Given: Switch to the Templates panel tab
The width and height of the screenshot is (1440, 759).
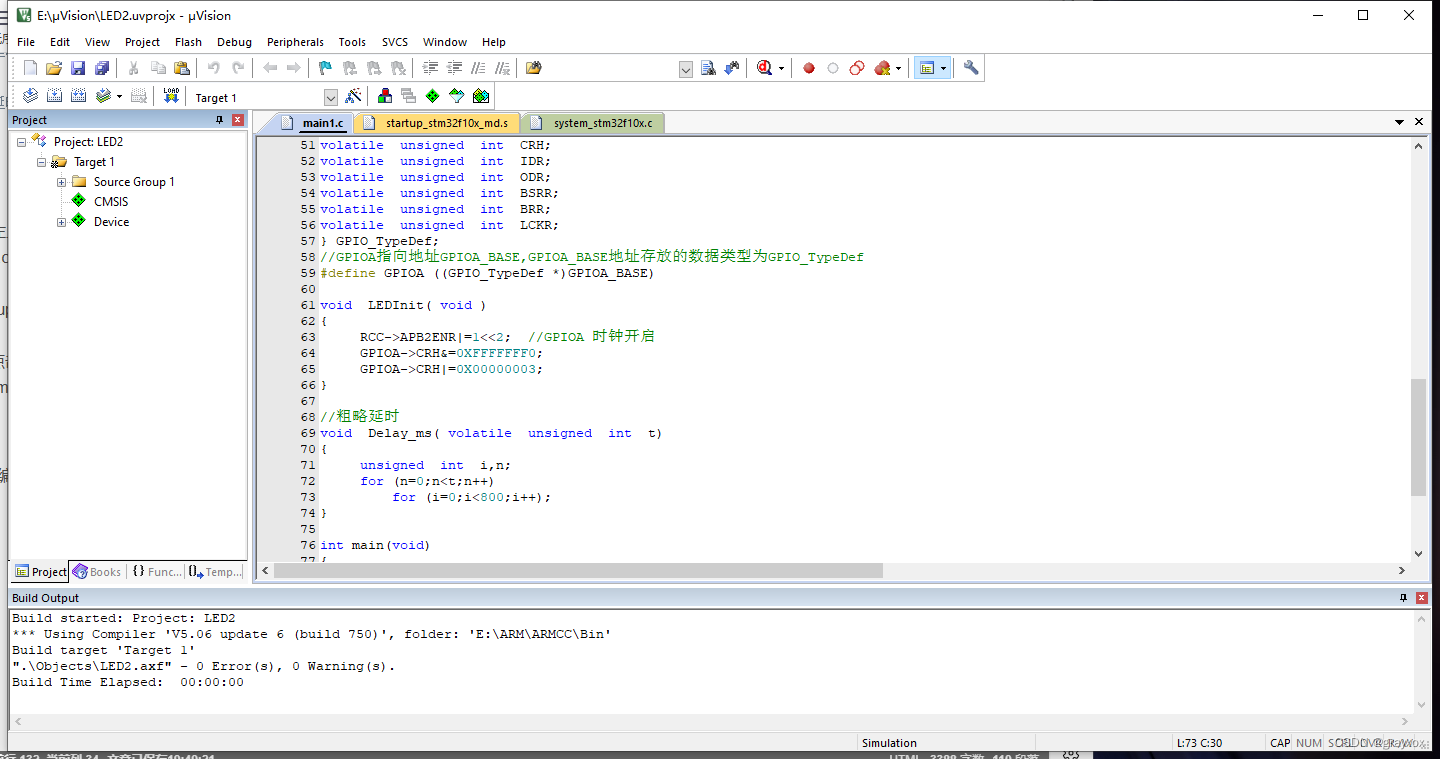Looking at the screenshot, I should click(215, 572).
